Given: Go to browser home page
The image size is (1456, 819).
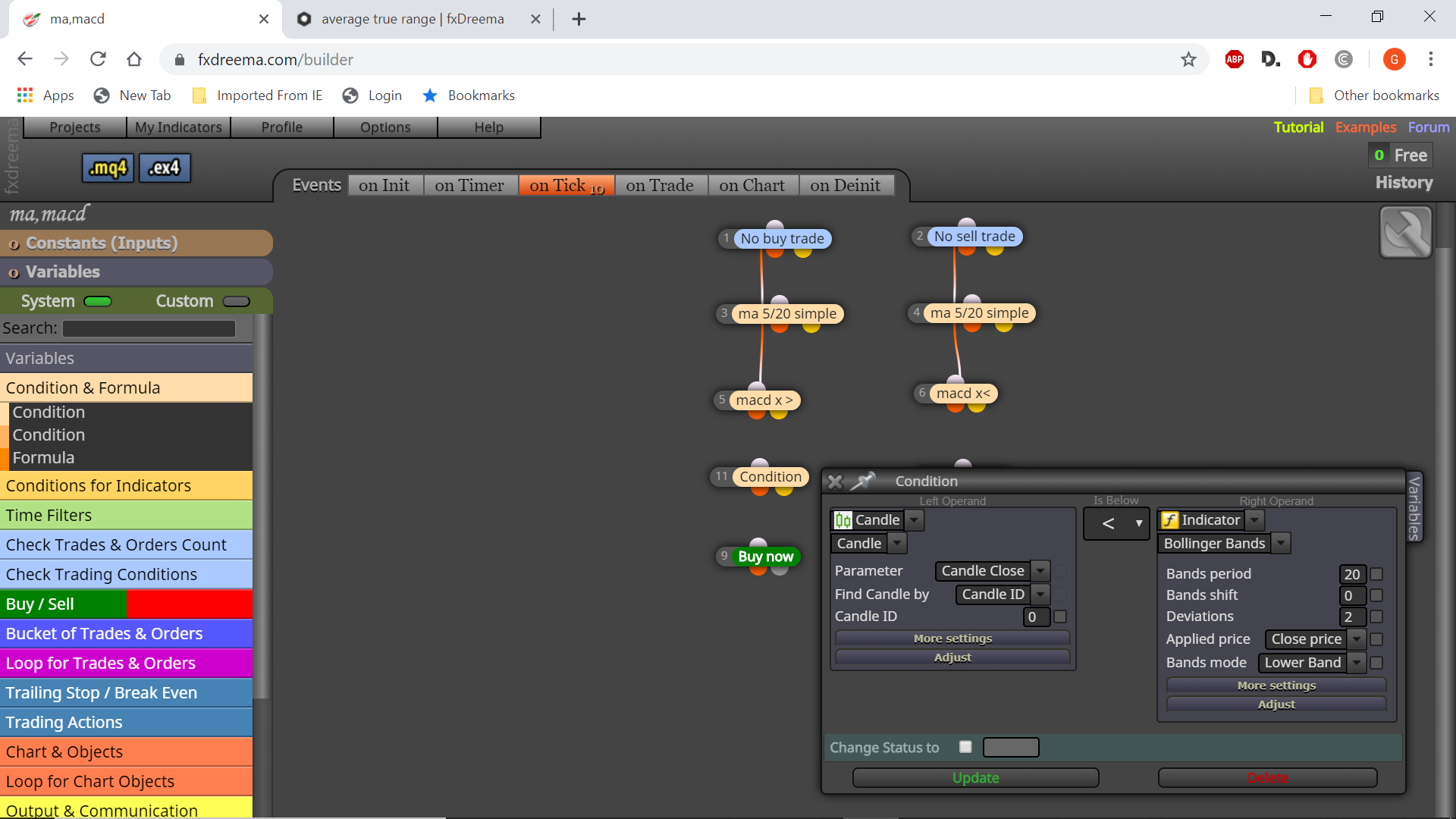Looking at the screenshot, I should 134,59.
